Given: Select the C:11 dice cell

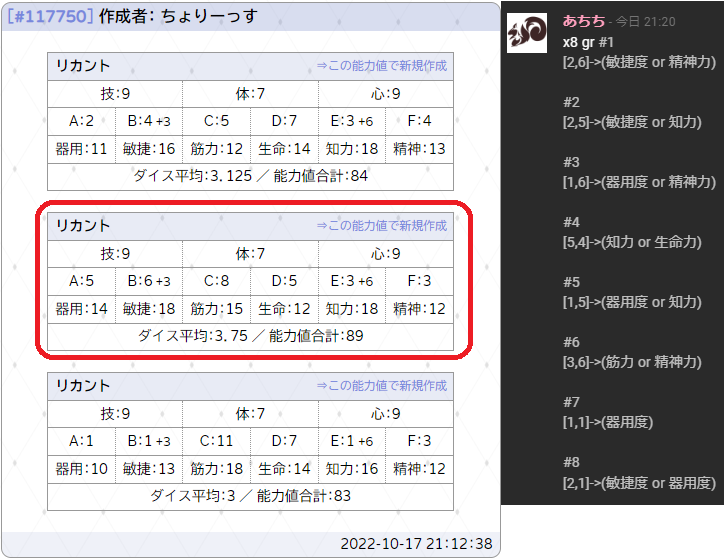Looking at the screenshot, I should pyautogui.click(x=217, y=441).
